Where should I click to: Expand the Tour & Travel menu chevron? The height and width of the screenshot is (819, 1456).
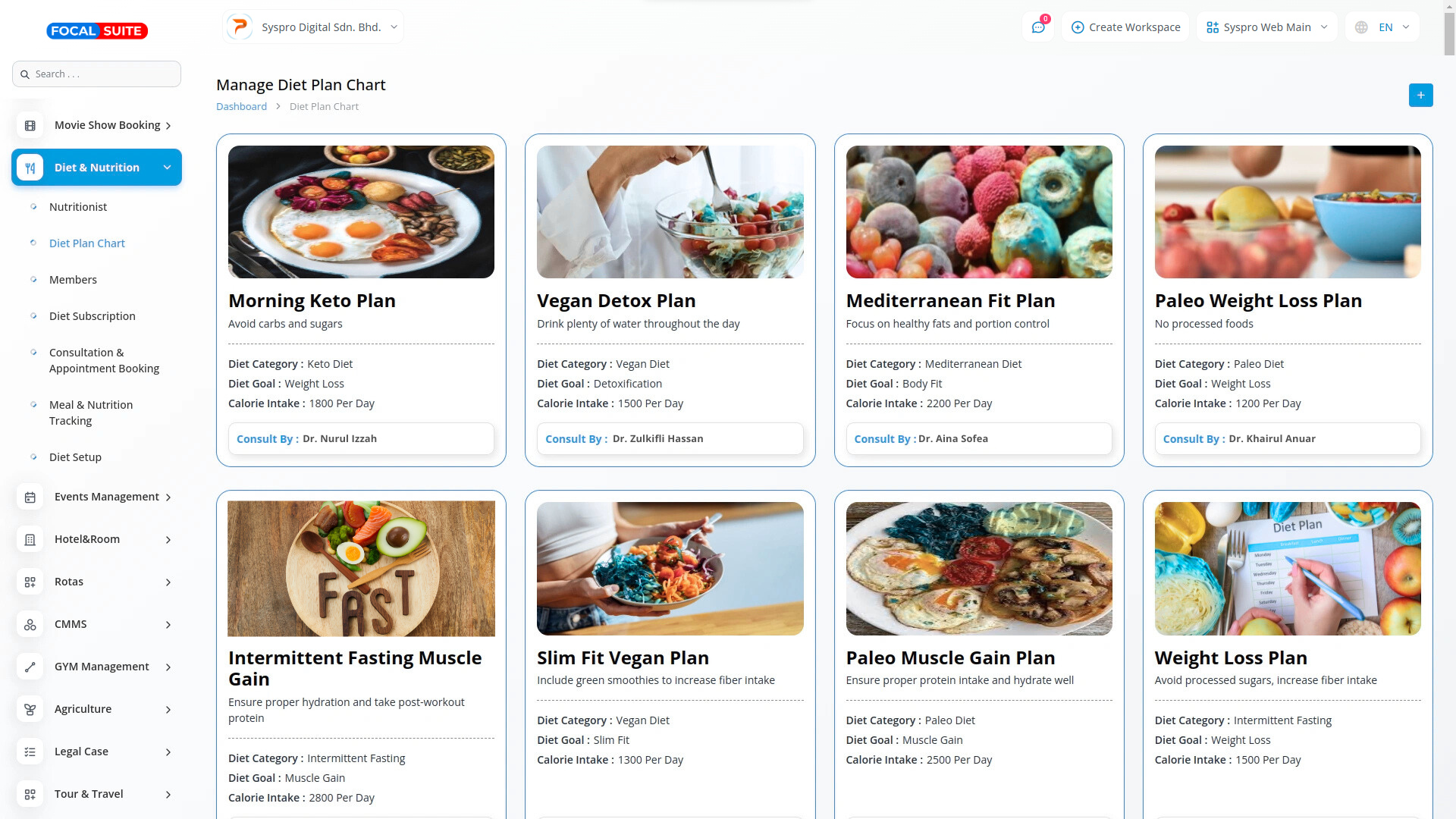click(168, 795)
